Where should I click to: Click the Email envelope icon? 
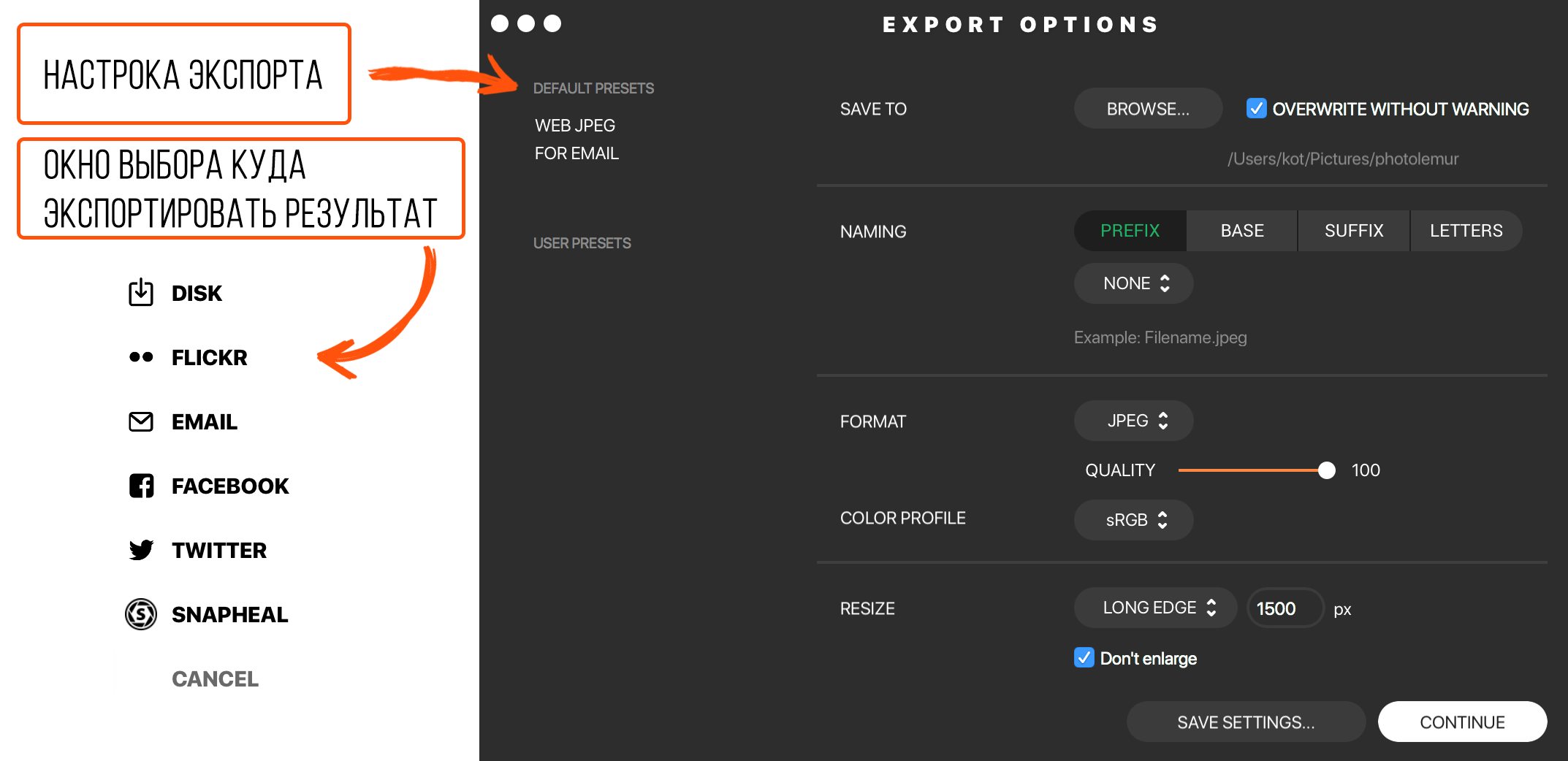[x=141, y=421]
